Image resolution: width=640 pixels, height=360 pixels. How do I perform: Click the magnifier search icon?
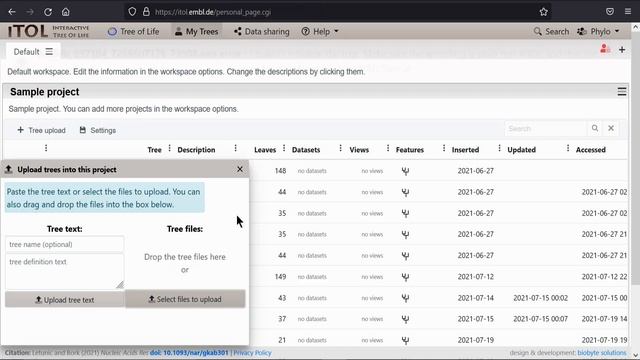pyautogui.click(x=595, y=128)
